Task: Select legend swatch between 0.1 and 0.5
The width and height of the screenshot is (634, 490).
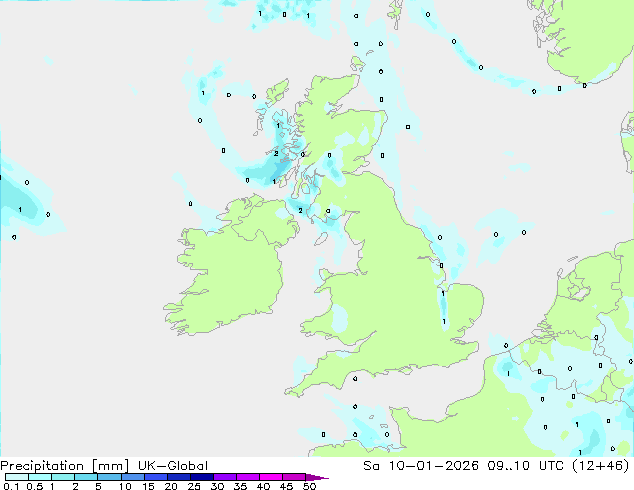Action: (17, 477)
